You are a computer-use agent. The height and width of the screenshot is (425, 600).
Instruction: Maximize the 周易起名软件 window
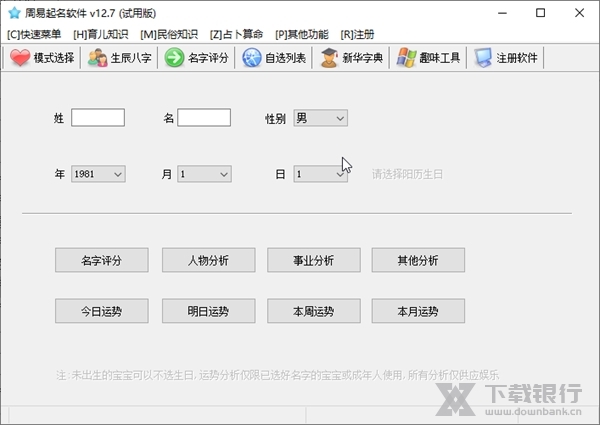click(540, 13)
